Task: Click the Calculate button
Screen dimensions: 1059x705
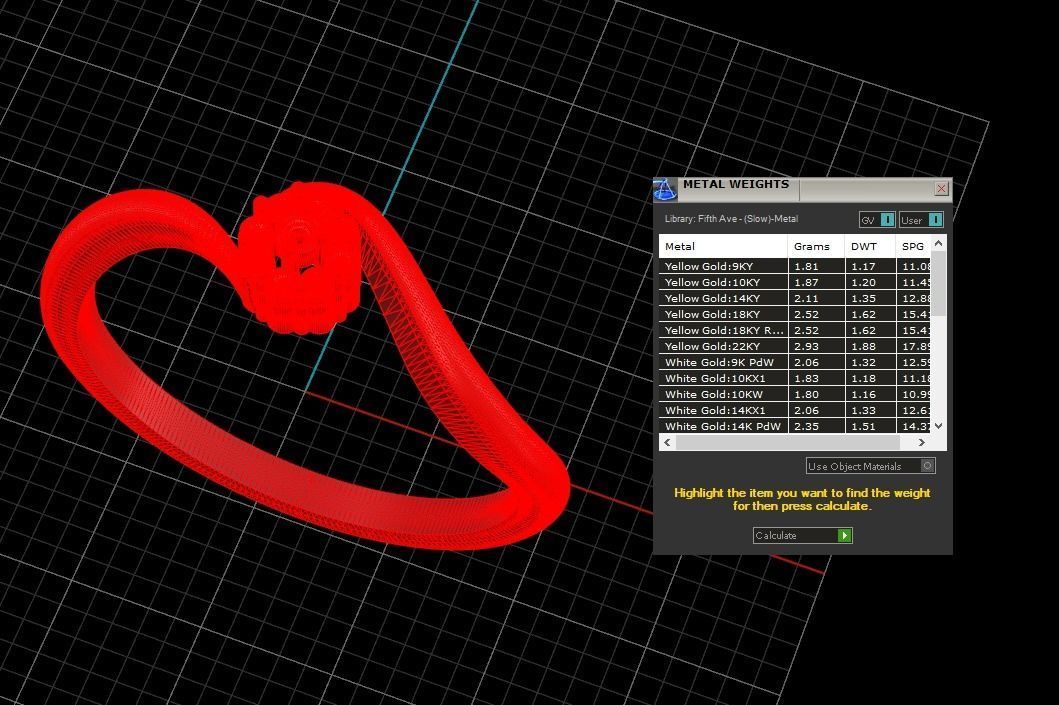Action: point(802,536)
